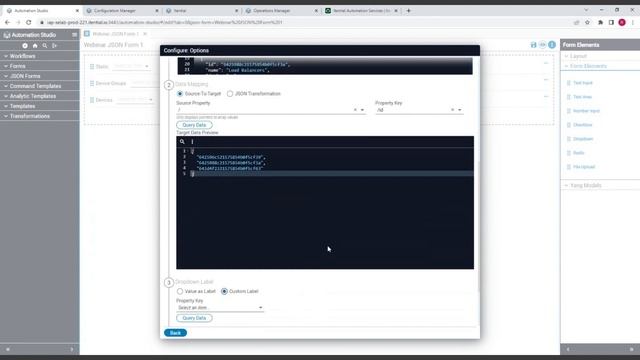Click the search icon in Target Data Preview
The image size is (640, 360).
point(182,142)
